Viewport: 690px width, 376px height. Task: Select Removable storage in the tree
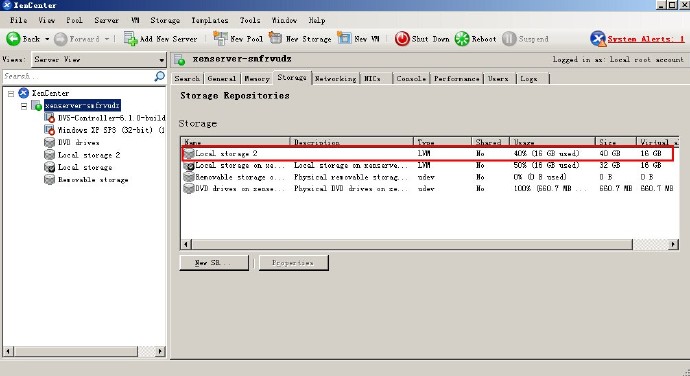click(93, 180)
